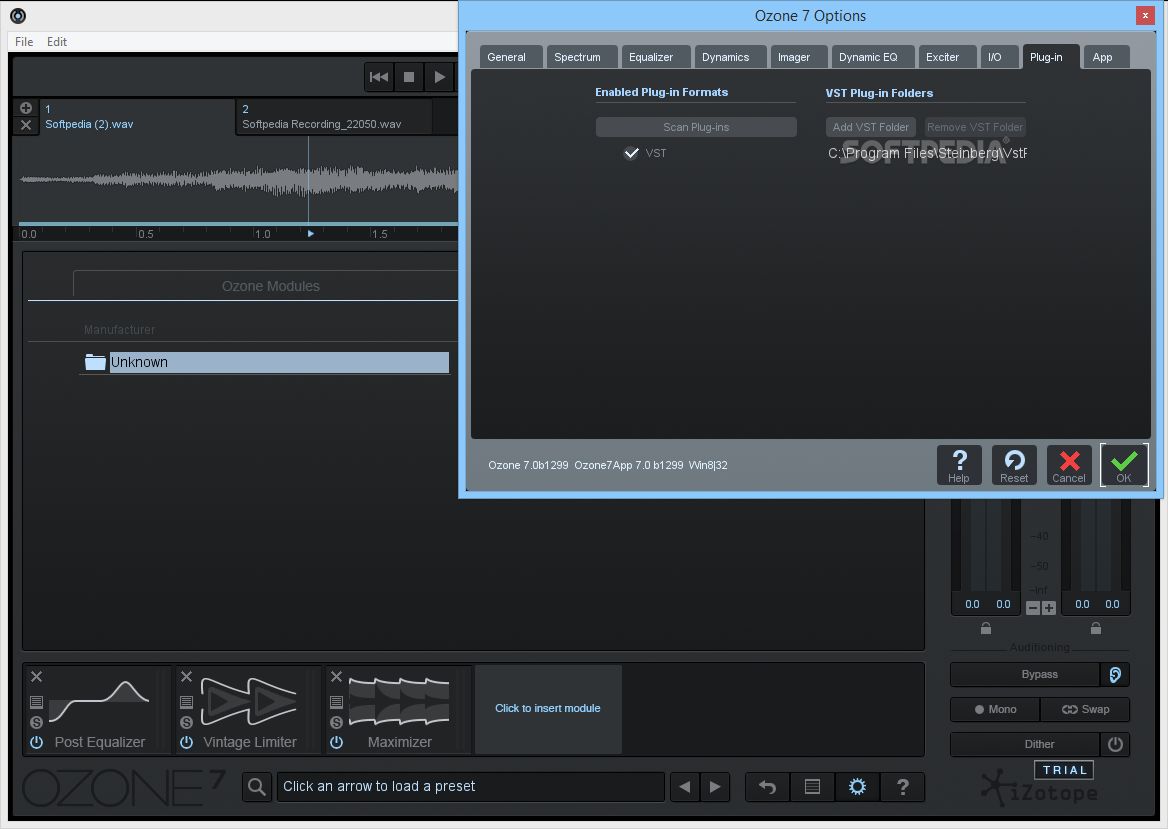The image size is (1168, 829).
Task: Click Remove VST Folder button
Action: [975, 127]
